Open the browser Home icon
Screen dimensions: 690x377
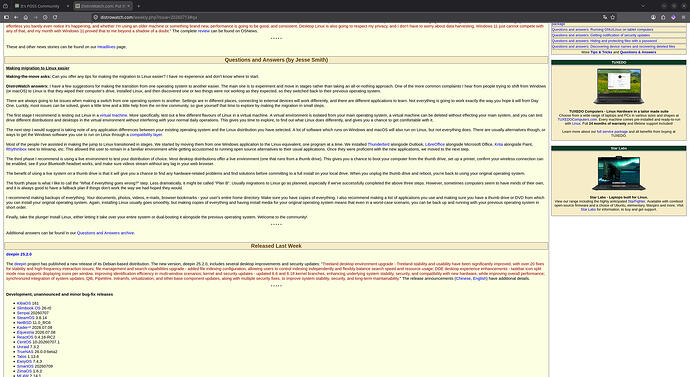26,17
